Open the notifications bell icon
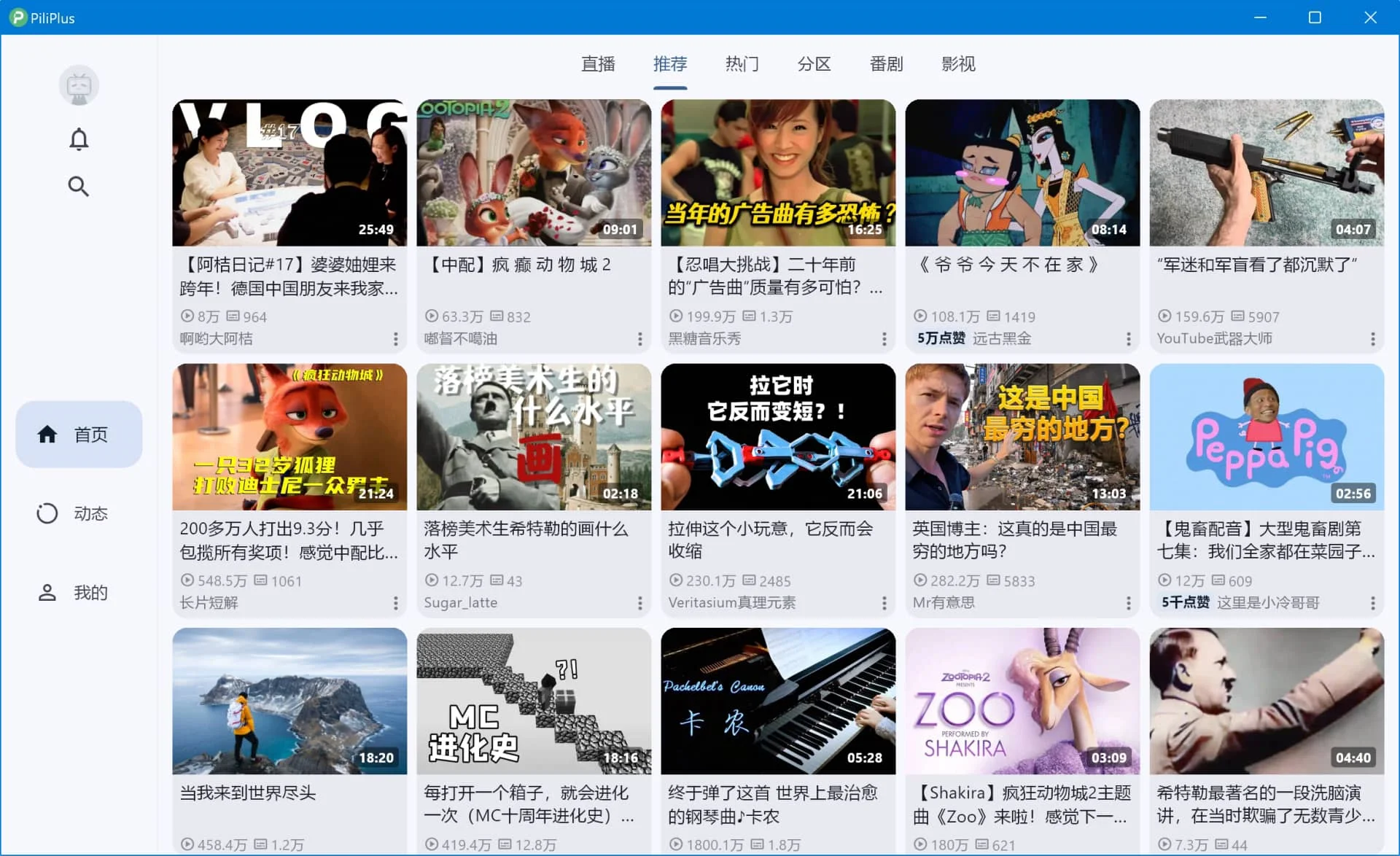This screenshot has height=856, width=1400. coord(79,139)
